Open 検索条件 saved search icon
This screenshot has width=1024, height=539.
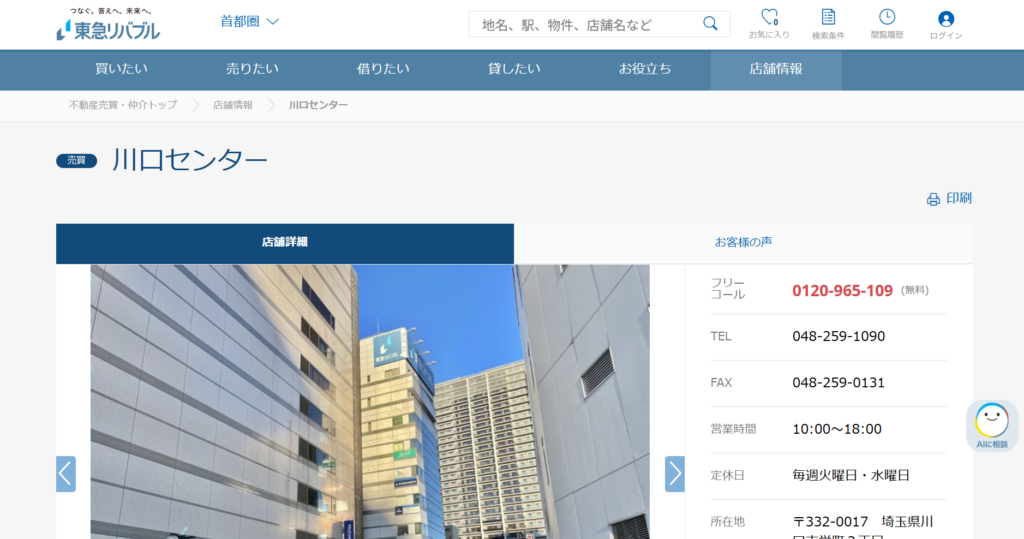point(828,24)
